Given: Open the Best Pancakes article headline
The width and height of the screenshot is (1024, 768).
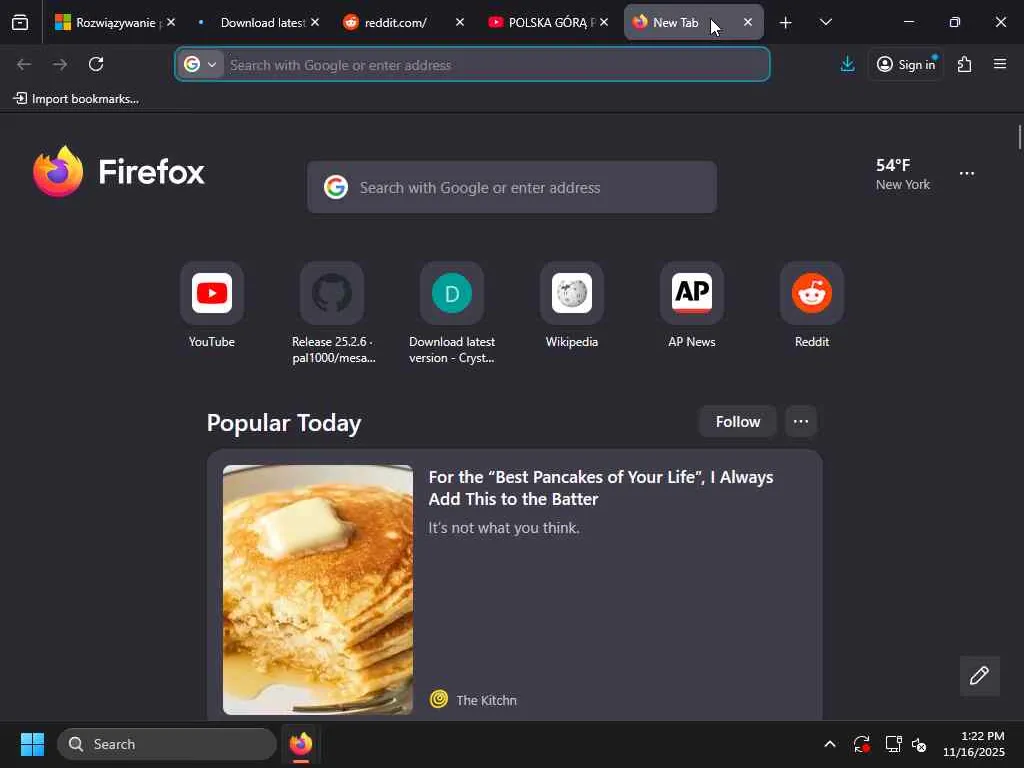Looking at the screenshot, I should coord(601,488).
